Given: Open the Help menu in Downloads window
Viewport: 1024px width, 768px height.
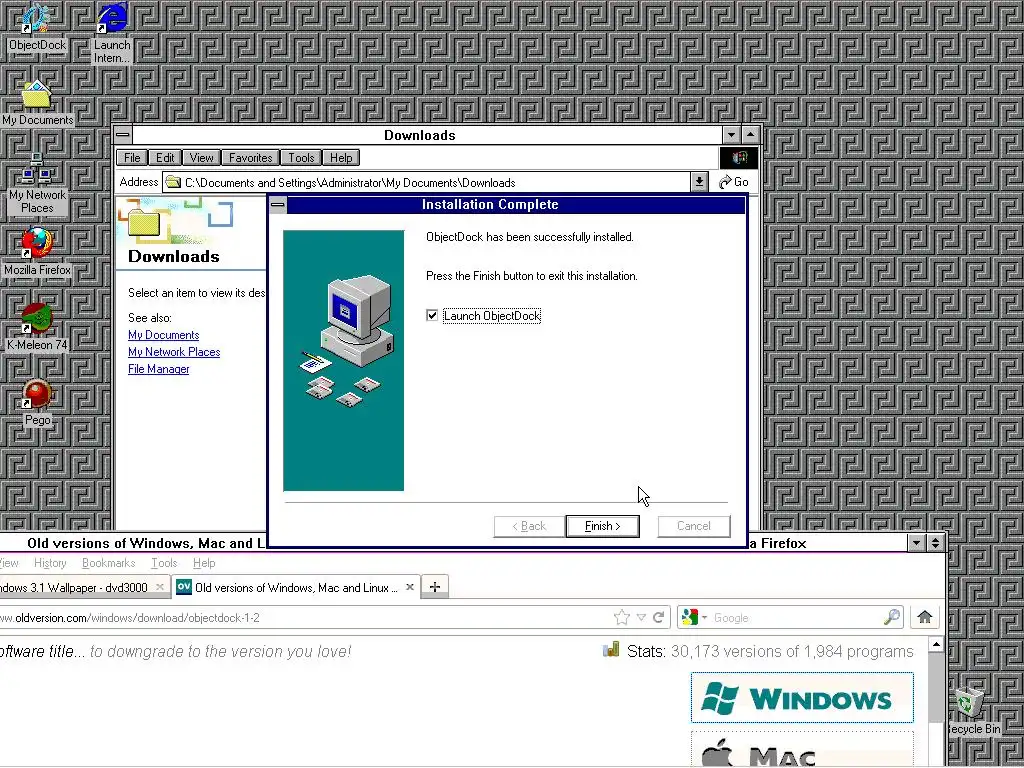Looking at the screenshot, I should (341, 157).
